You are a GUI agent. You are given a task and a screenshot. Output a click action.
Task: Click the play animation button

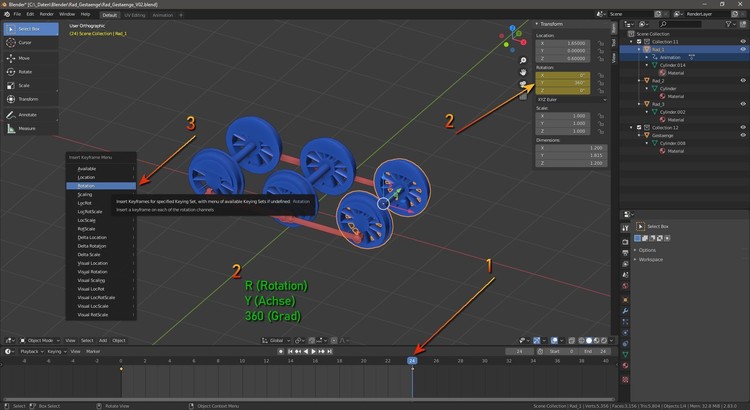coord(314,352)
